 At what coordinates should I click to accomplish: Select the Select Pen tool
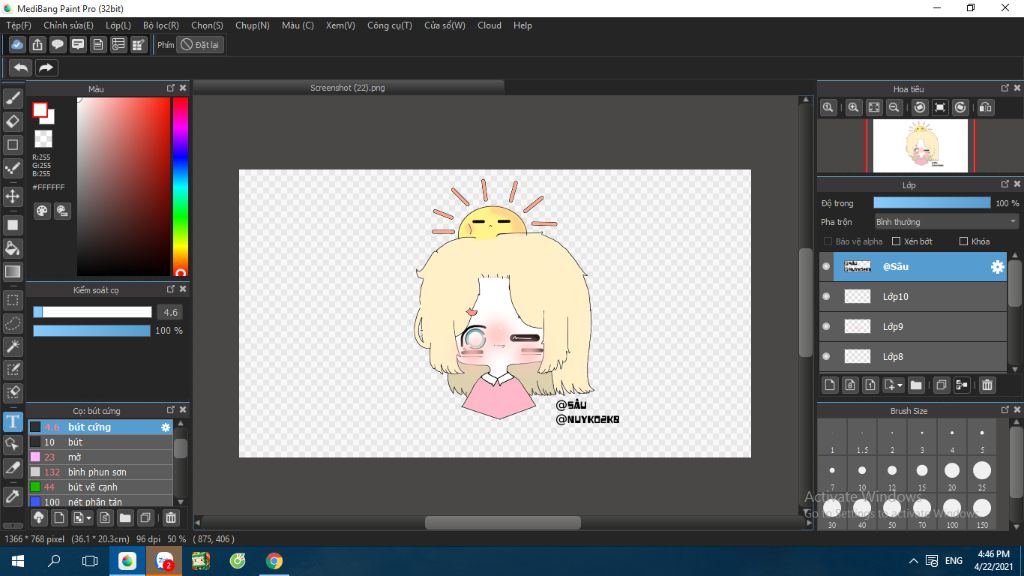pyautogui.click(x=12, y=370)
